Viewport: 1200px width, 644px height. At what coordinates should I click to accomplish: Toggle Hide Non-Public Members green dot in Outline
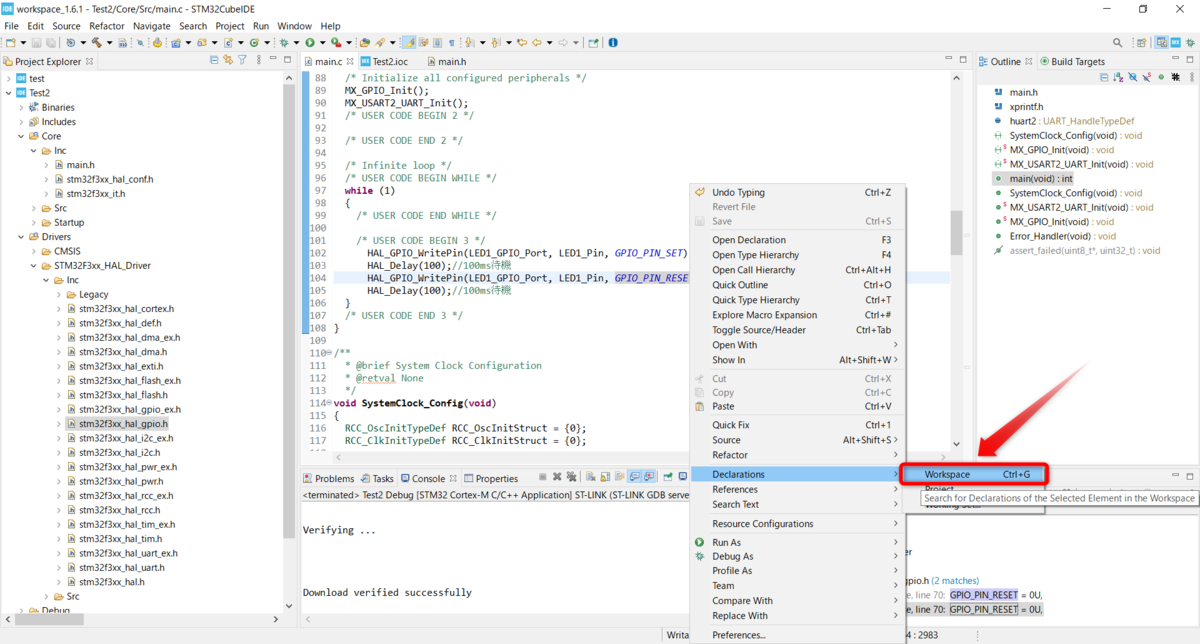point(1161,77)
